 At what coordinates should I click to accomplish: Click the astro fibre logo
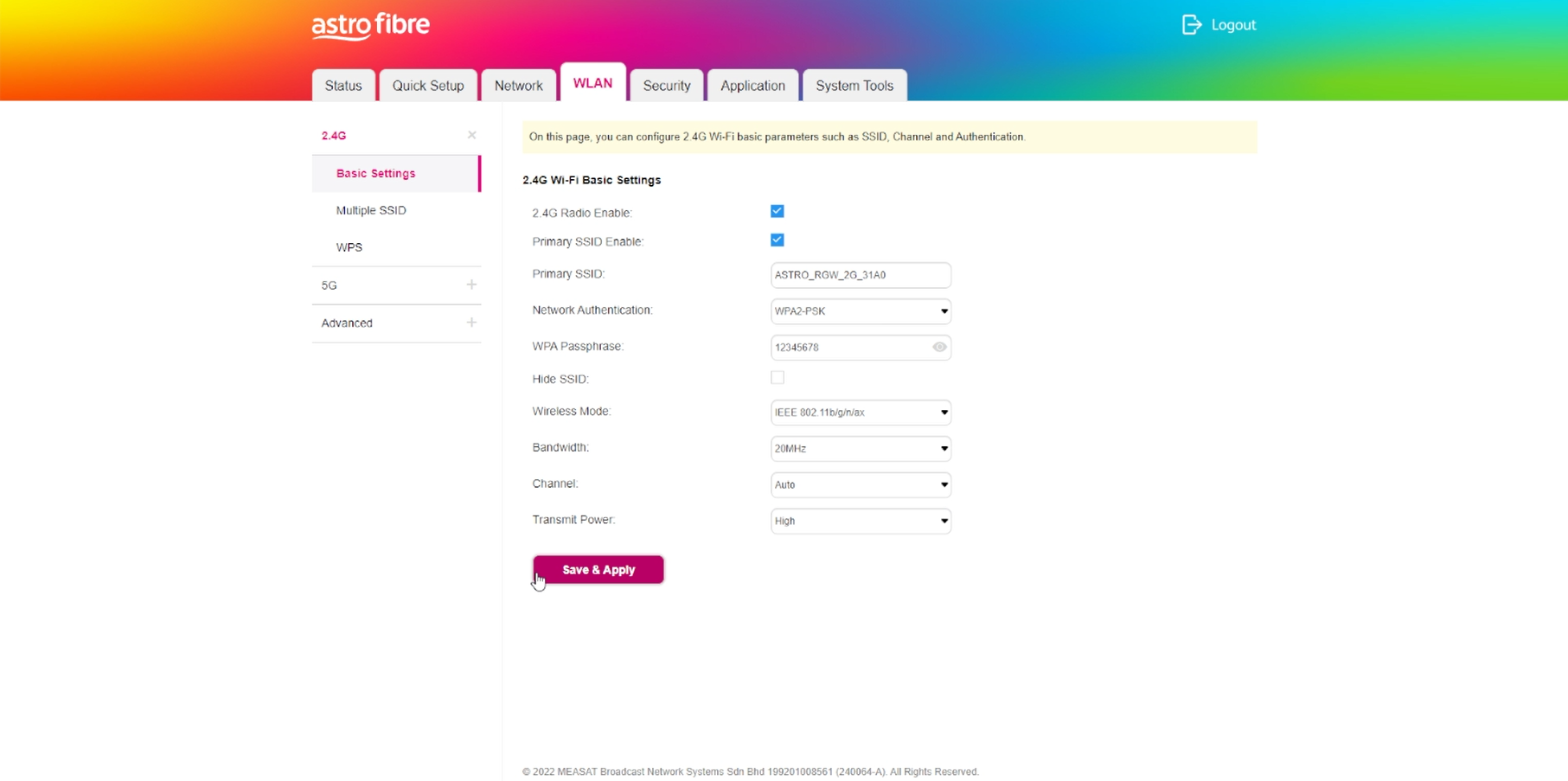(370, 26)
